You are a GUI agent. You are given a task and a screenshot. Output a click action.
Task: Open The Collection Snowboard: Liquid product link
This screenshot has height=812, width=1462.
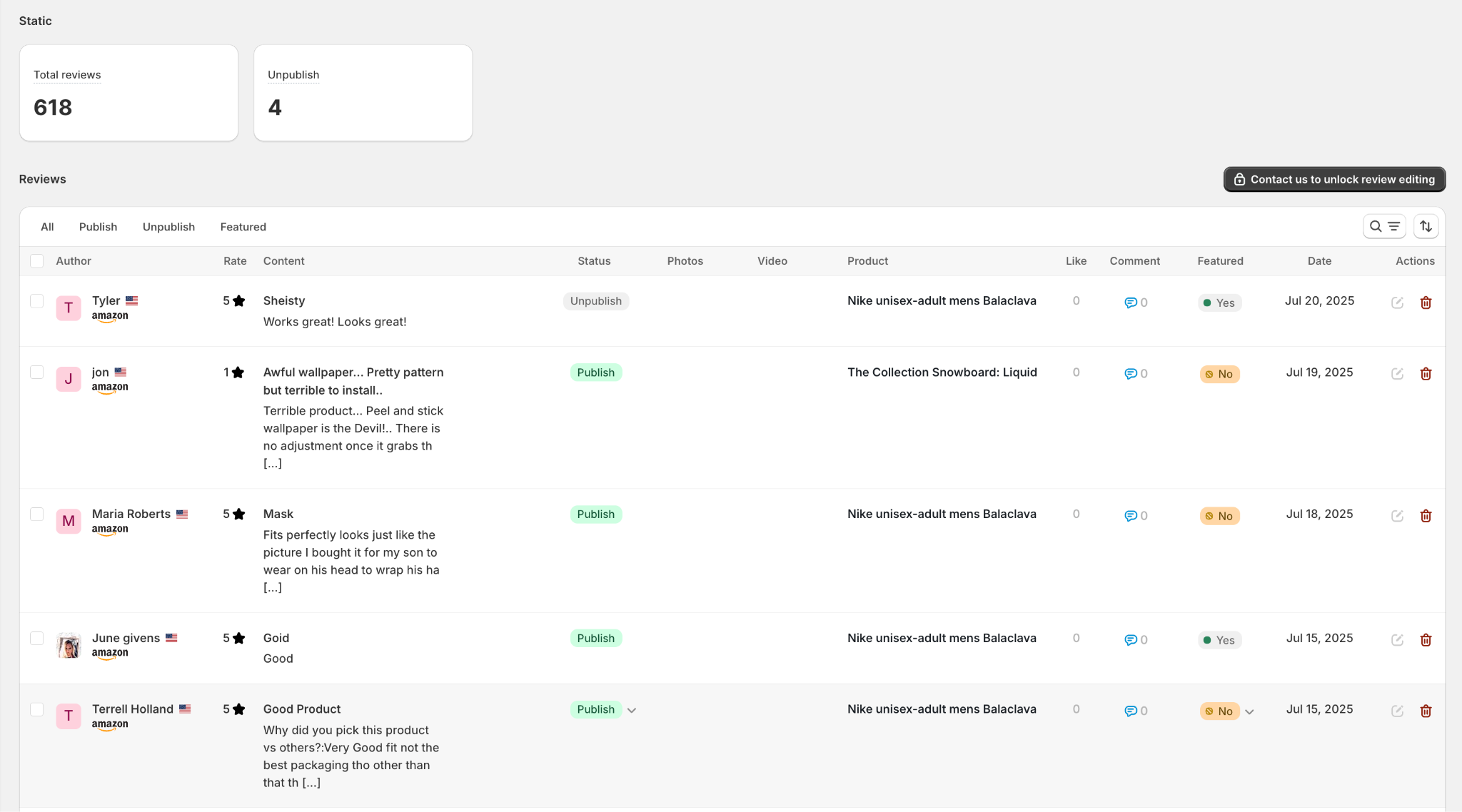[x=942, y=372]
